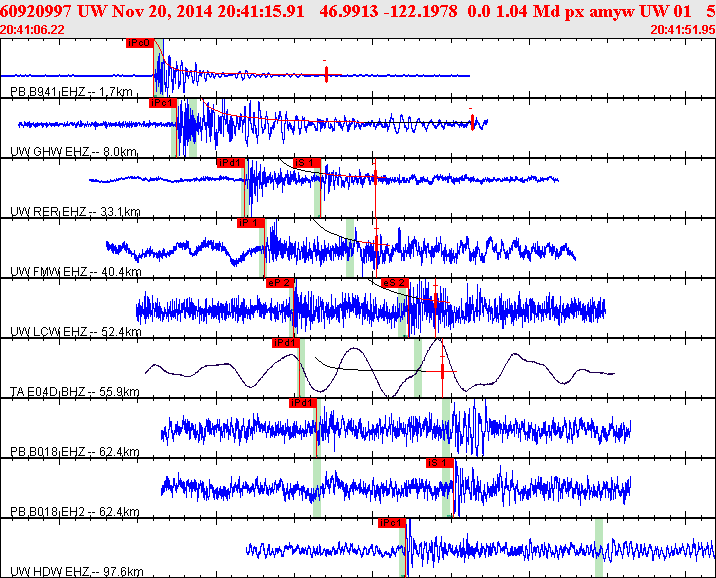This screenshot has width=716, height=578.
Task: Click the red coda end marker on UW LCW trace
Action: [x=436, y=300]
